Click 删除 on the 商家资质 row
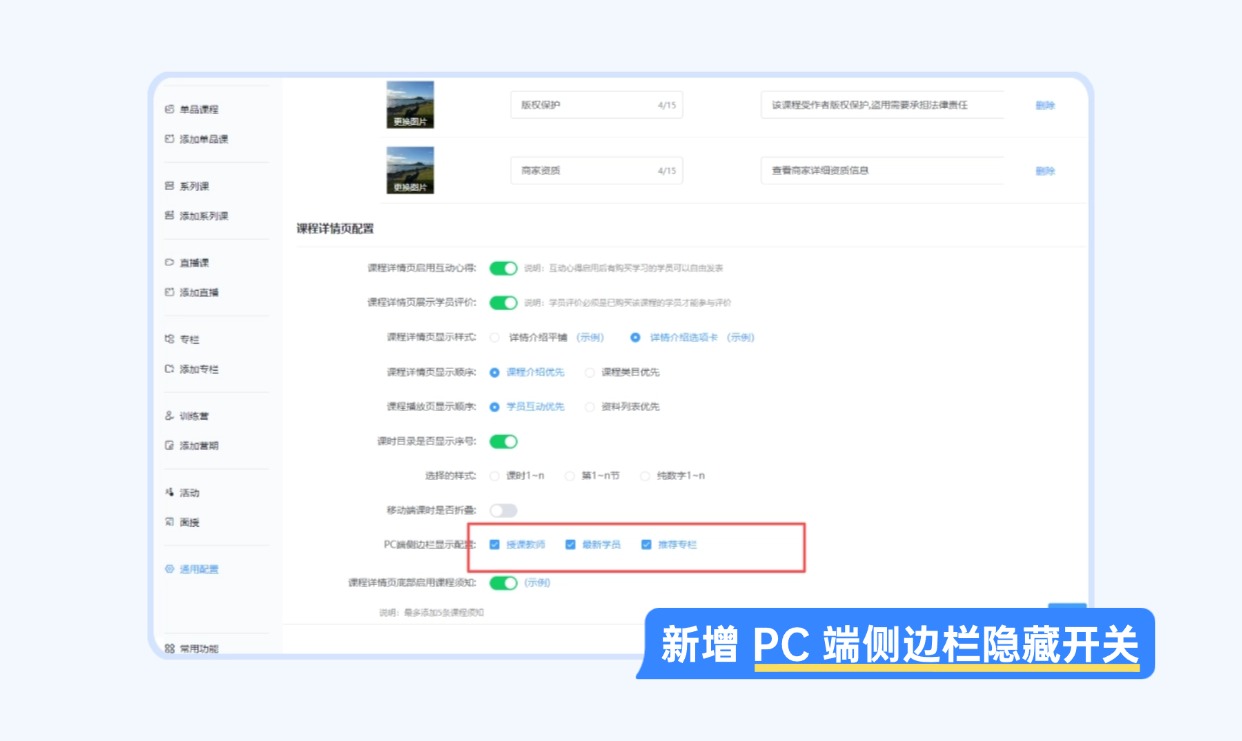The height and width of the screenshot is (741, 1242). coord(1045,171)
